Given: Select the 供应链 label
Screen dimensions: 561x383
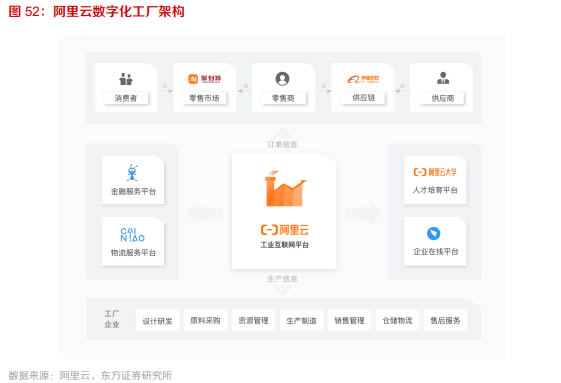Looking at the screenshot, I should click(x=364, y=98).
